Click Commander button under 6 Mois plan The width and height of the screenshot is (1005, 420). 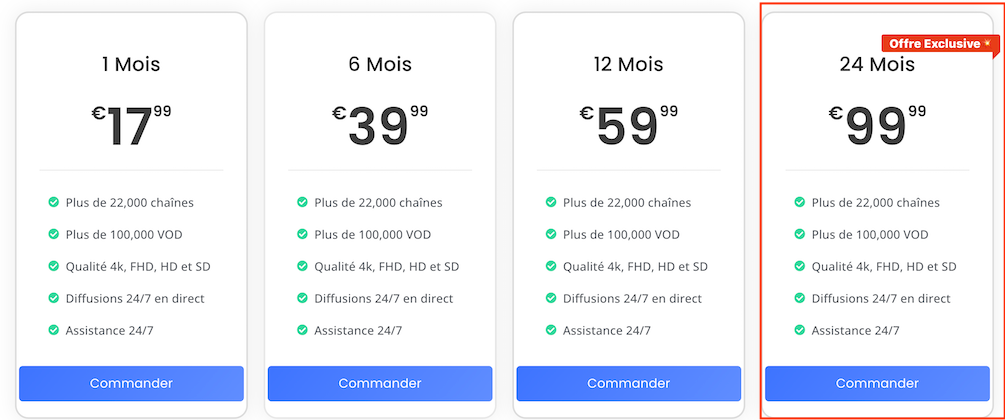click(380, 383)
